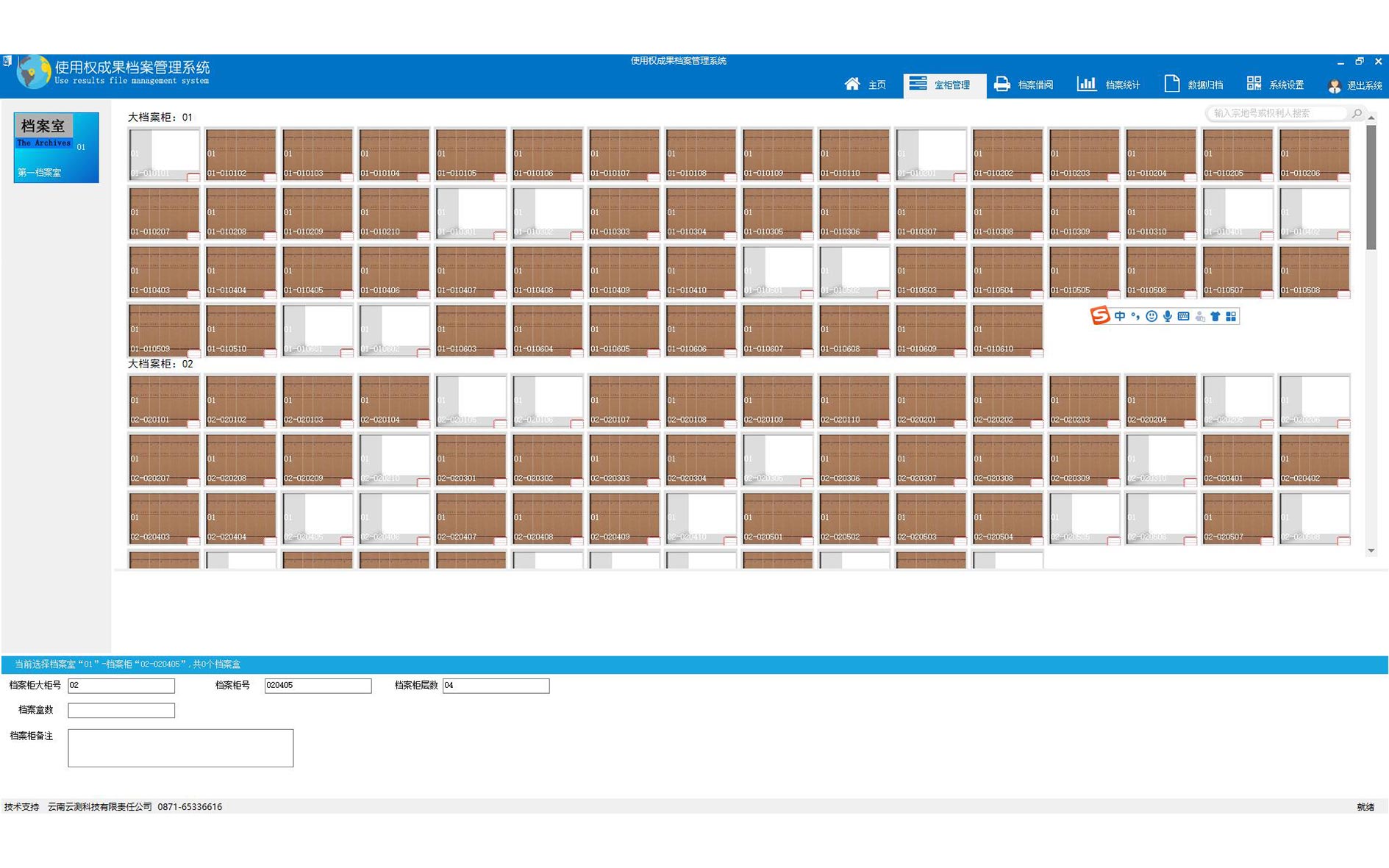1389x868 pixels.
Task: Select cabinet 01-010508
Action: click(1314, 272)
